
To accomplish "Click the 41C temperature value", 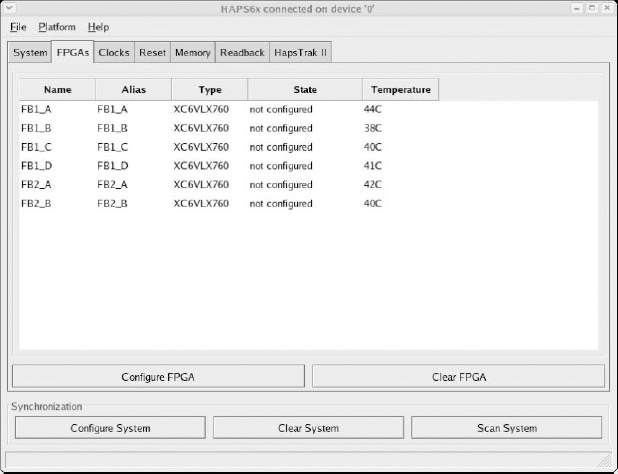I will click(372, 165).
